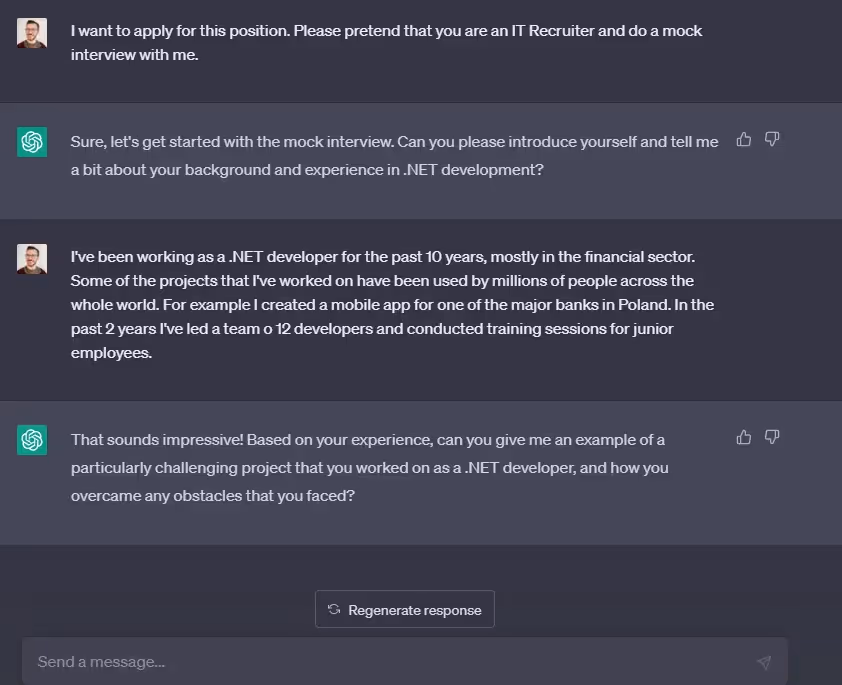Click the ChatGPT logo beside the first reply

click(32, 142)
